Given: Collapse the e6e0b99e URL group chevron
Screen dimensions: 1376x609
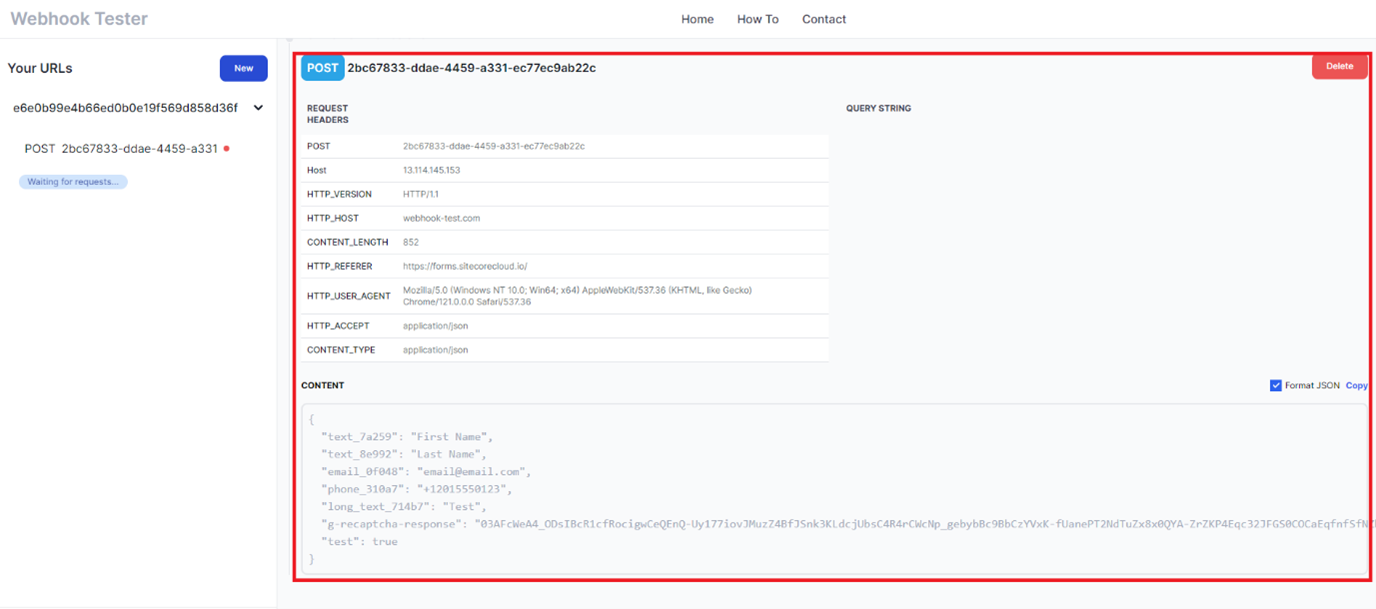Looking at the screenshot, I should click(258, 108).
